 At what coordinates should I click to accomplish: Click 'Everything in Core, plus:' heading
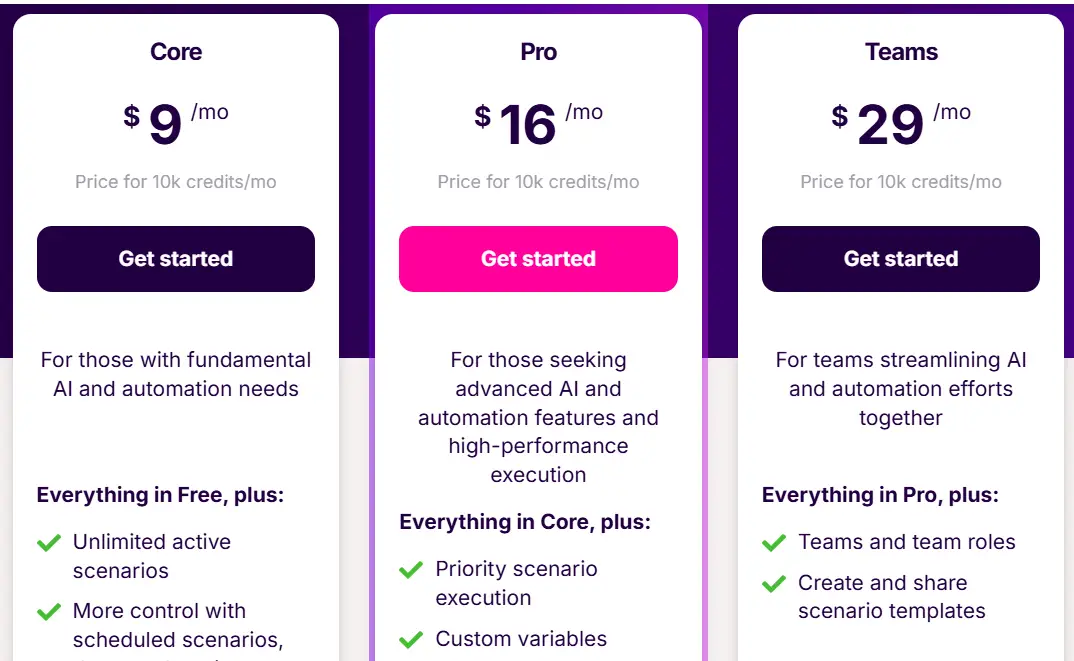525,522
